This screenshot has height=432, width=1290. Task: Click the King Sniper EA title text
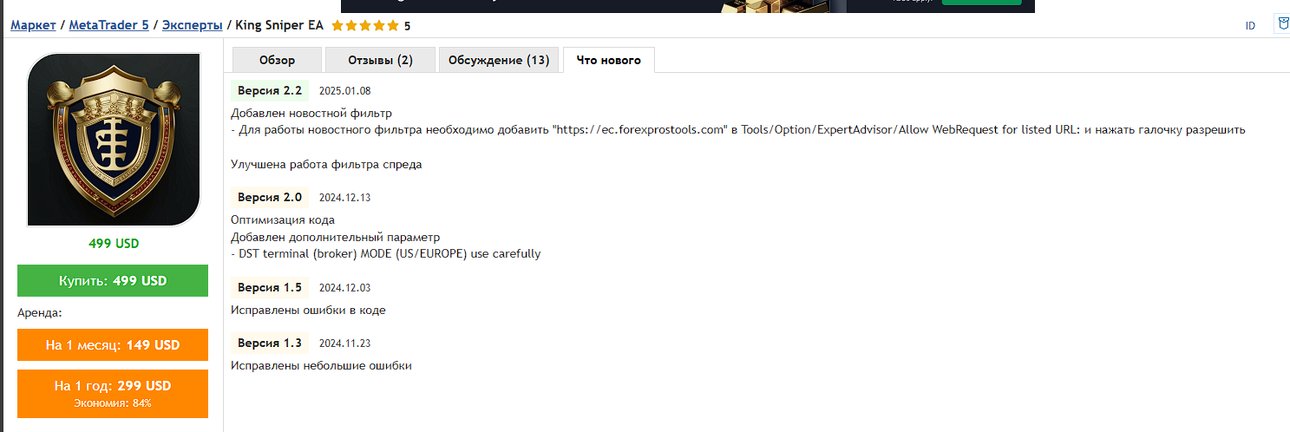279,25
